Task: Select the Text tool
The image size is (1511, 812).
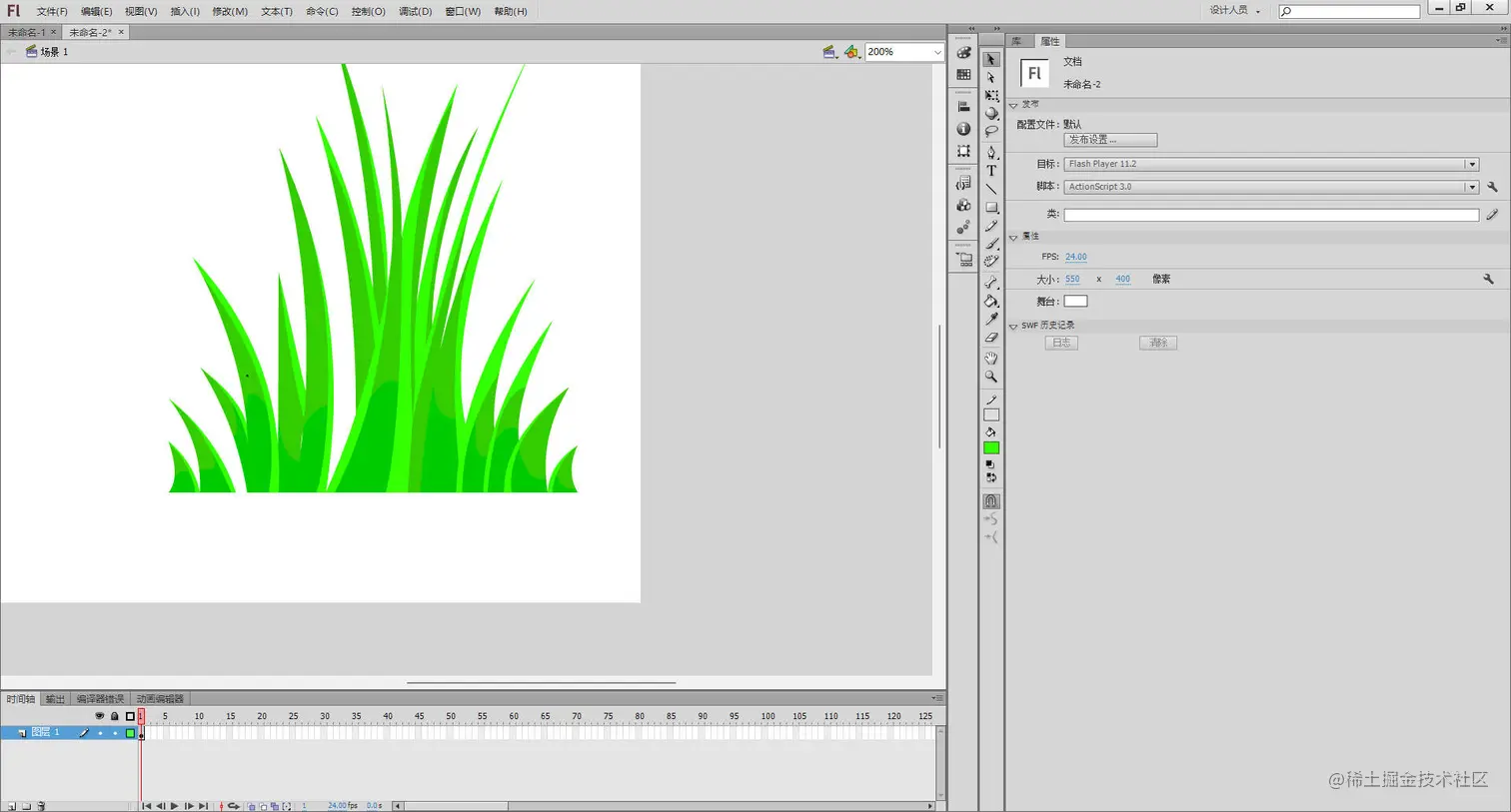Action: [x=990, y=170]
